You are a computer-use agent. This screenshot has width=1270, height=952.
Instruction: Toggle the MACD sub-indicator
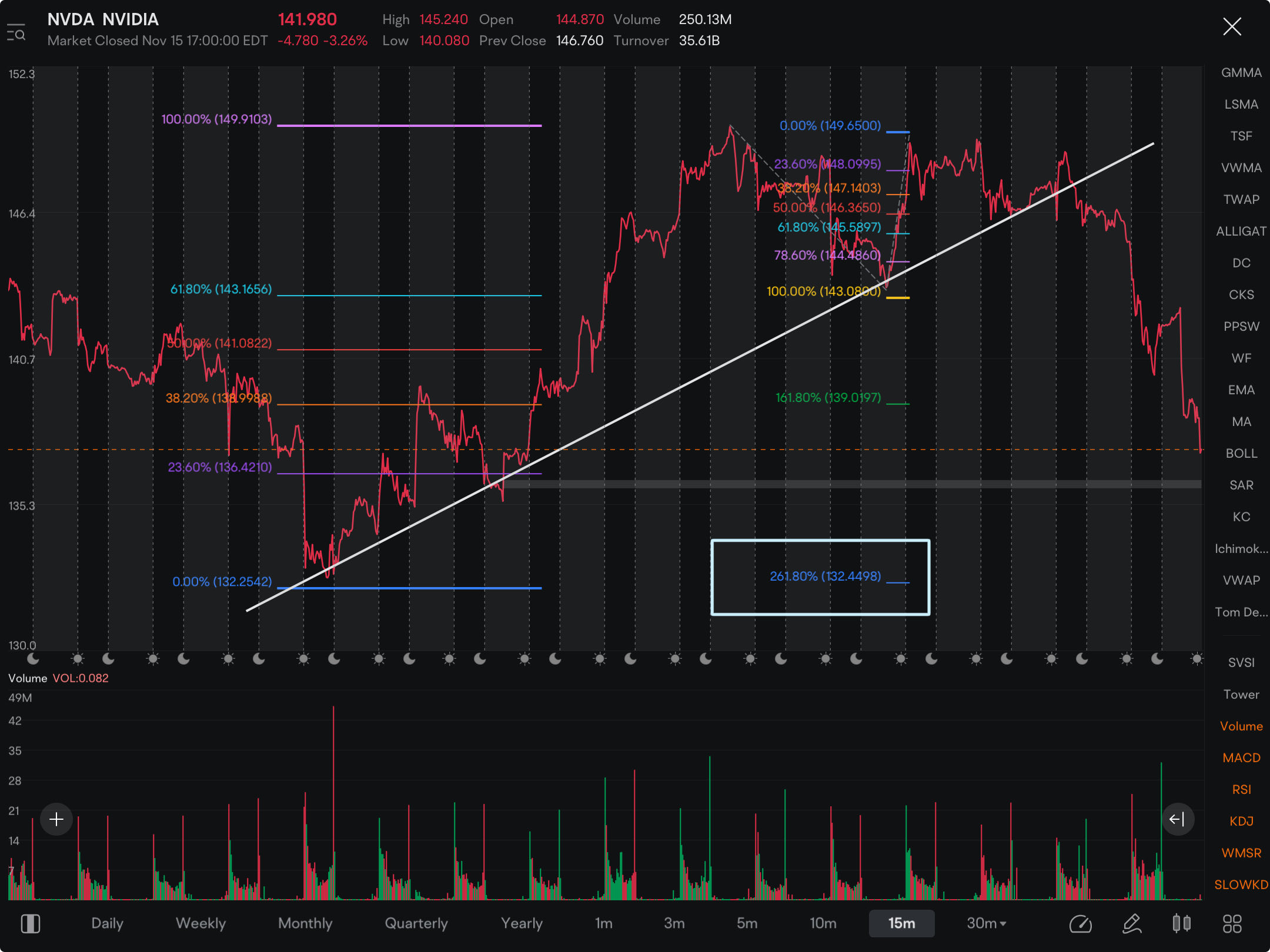click(x=1241, y=758)
